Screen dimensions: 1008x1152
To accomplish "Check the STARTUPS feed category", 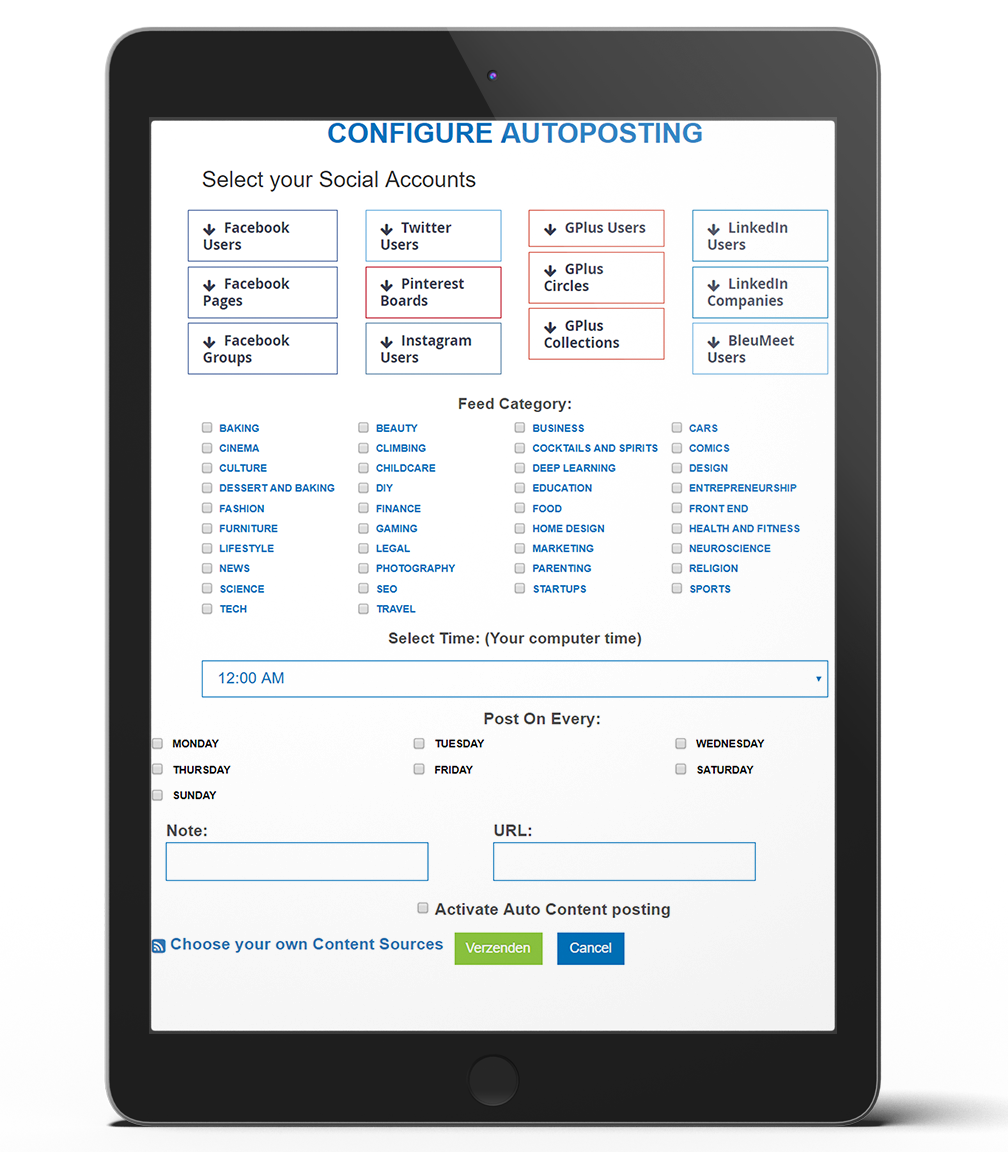I will [x=520, y=588].
